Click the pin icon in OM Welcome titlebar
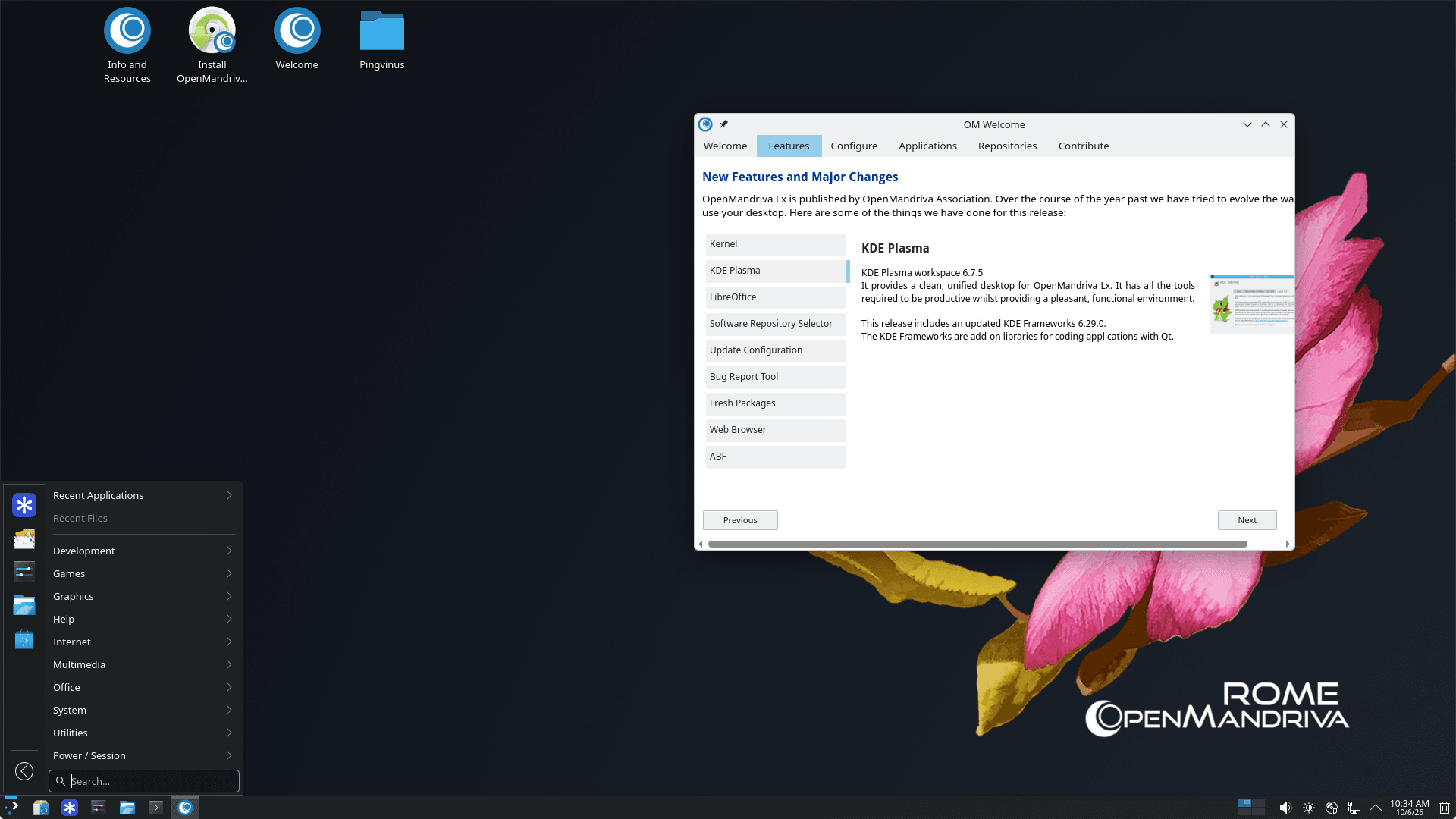 [723, 124]
